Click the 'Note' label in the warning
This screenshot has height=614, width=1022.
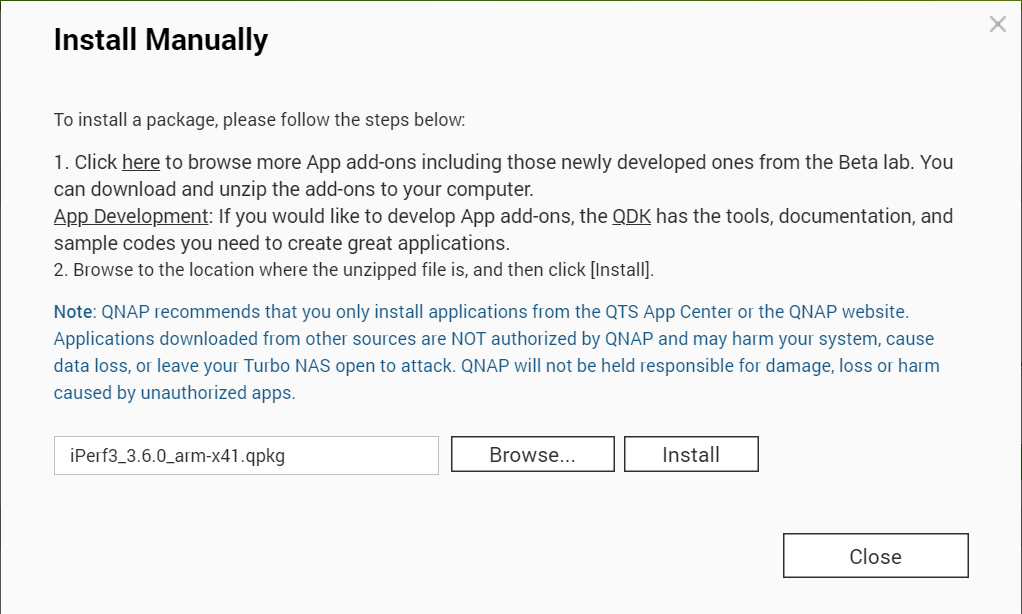point(73,312)
